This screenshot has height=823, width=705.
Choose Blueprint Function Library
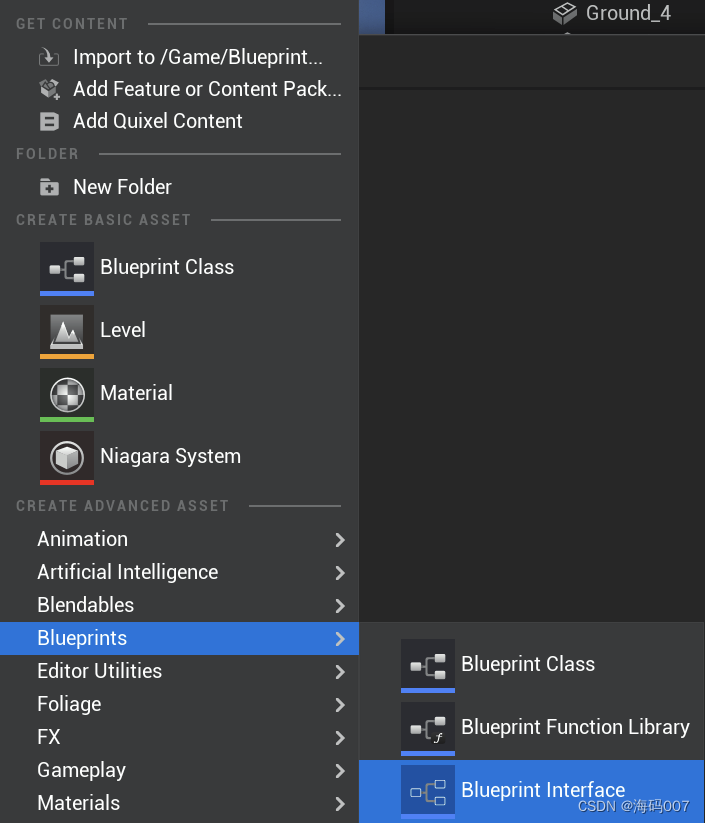532,729
